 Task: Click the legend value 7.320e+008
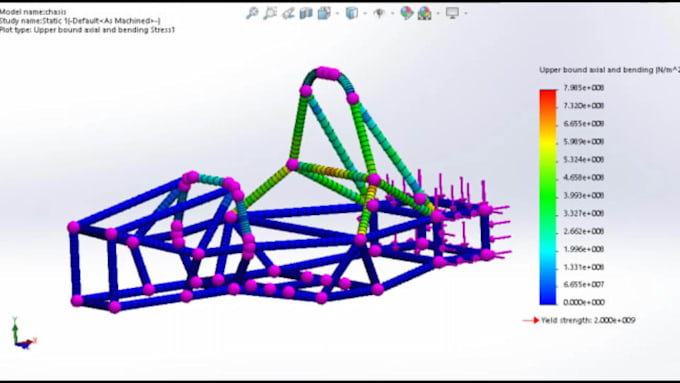584,106
